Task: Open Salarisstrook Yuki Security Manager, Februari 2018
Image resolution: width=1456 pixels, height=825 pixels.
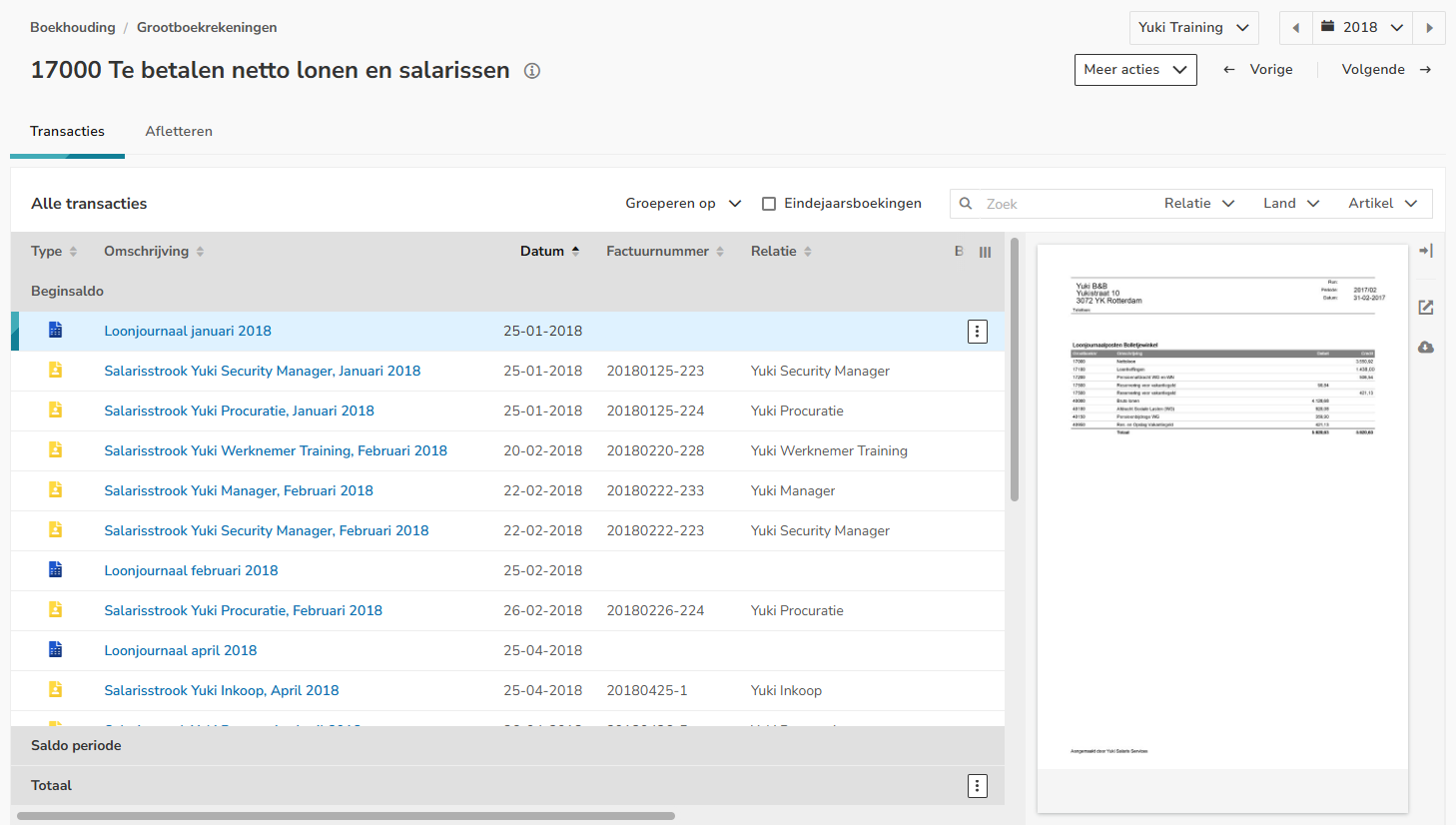Action: [267, 531]
